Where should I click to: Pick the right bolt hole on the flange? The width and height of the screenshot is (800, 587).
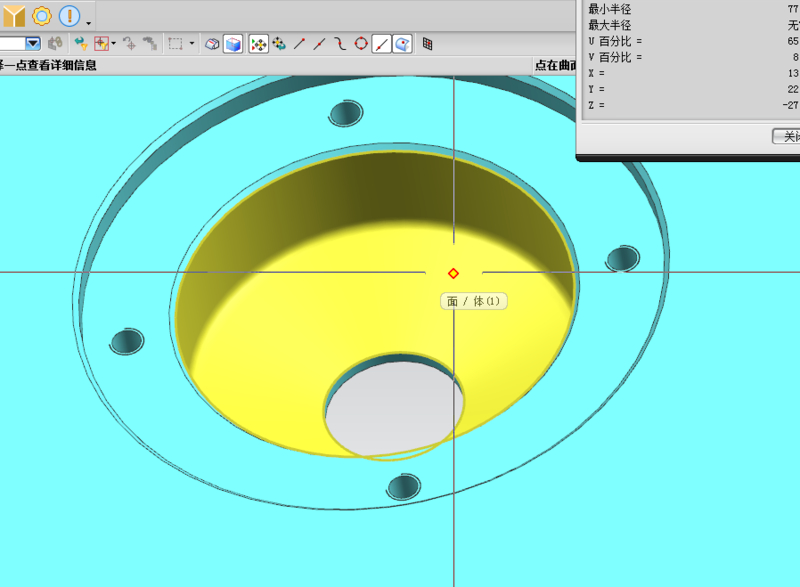pos(622,259)
